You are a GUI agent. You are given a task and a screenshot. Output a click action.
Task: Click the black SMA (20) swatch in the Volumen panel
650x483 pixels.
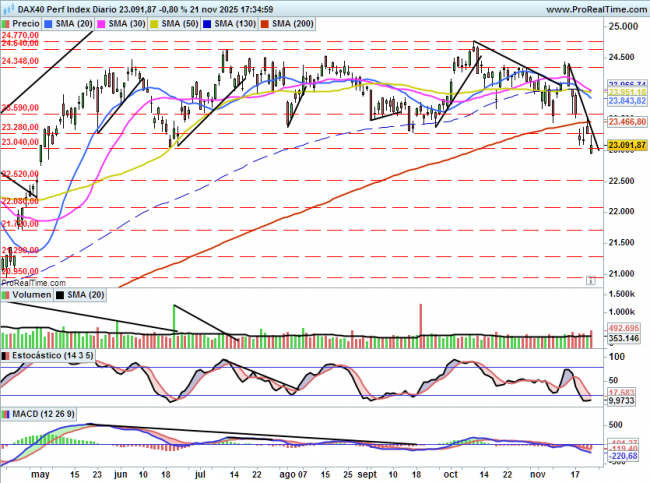point(59,296)
